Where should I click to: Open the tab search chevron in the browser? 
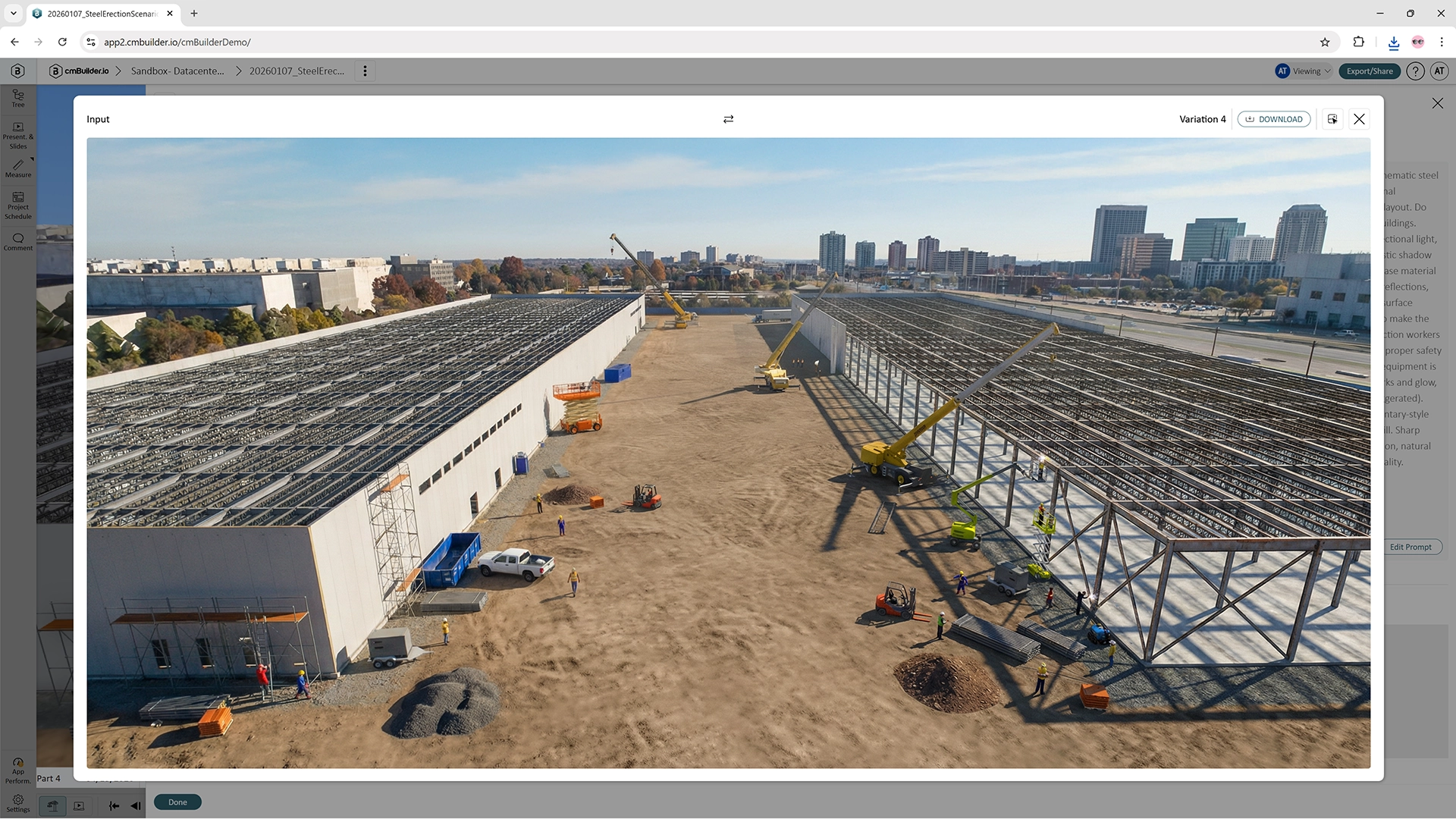(13, 13)
